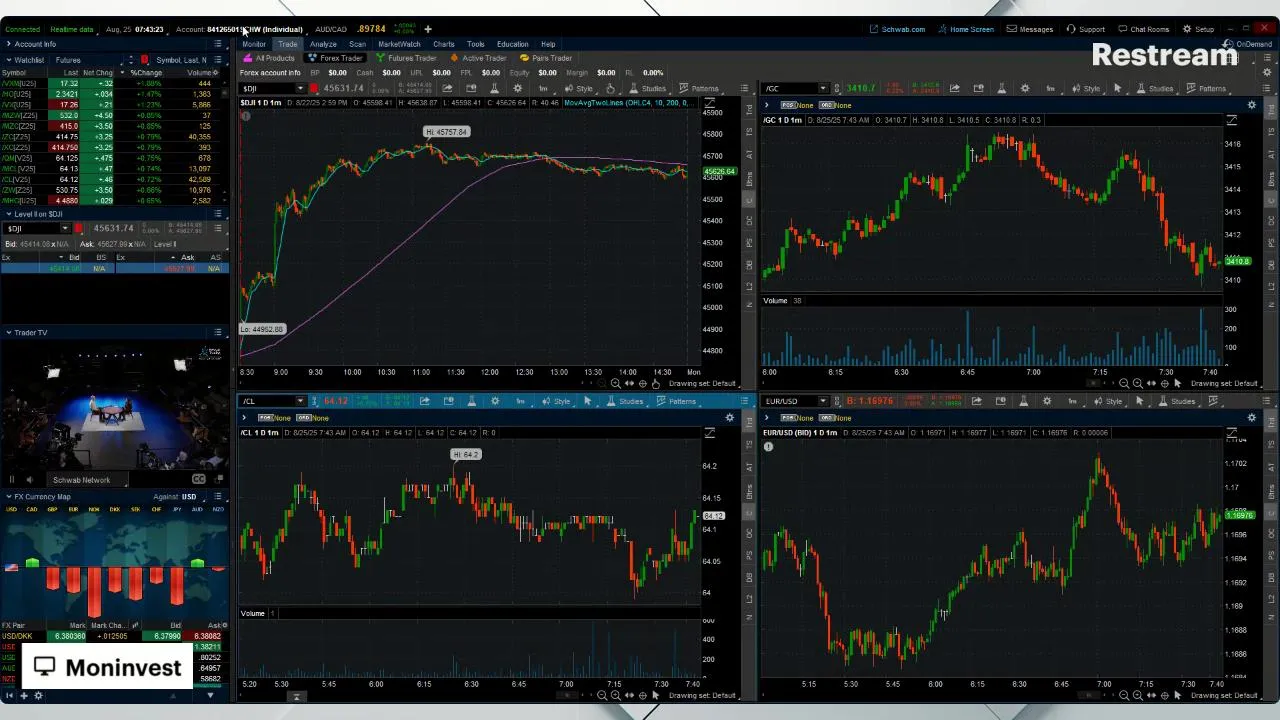Add another quote with plus beside AUD/CAD

[x=427, y=29]
